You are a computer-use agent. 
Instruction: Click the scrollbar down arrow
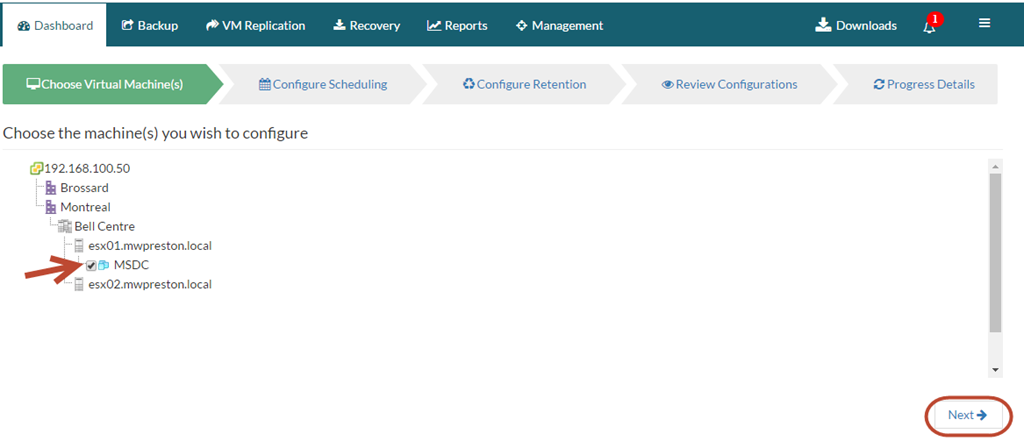pyautogui.click(x=995, y=370)
